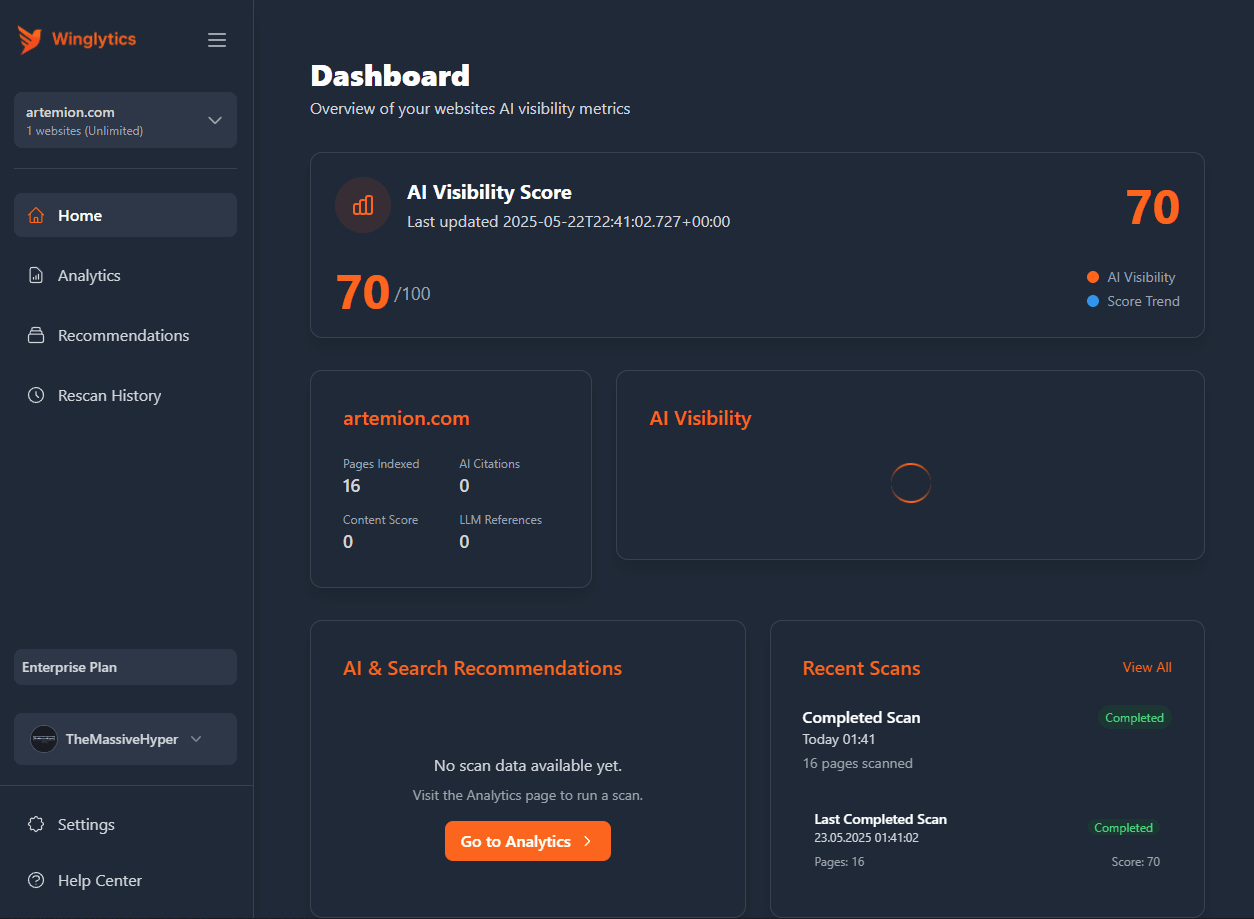Open the artemion.com website switcher box

click(125, 120)
